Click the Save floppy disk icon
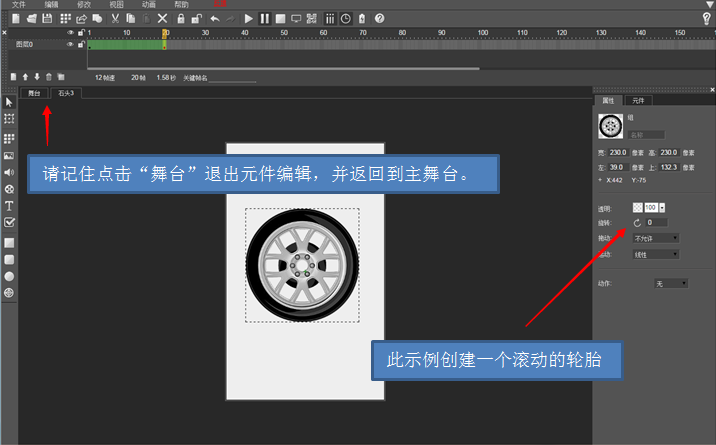Viewport: 716px width, 445px height. point(48,18)
